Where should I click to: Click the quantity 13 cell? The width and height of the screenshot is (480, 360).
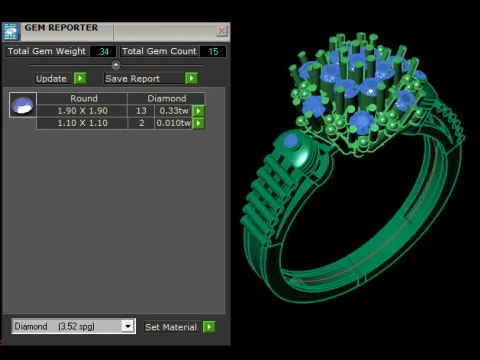click(141, 111)
